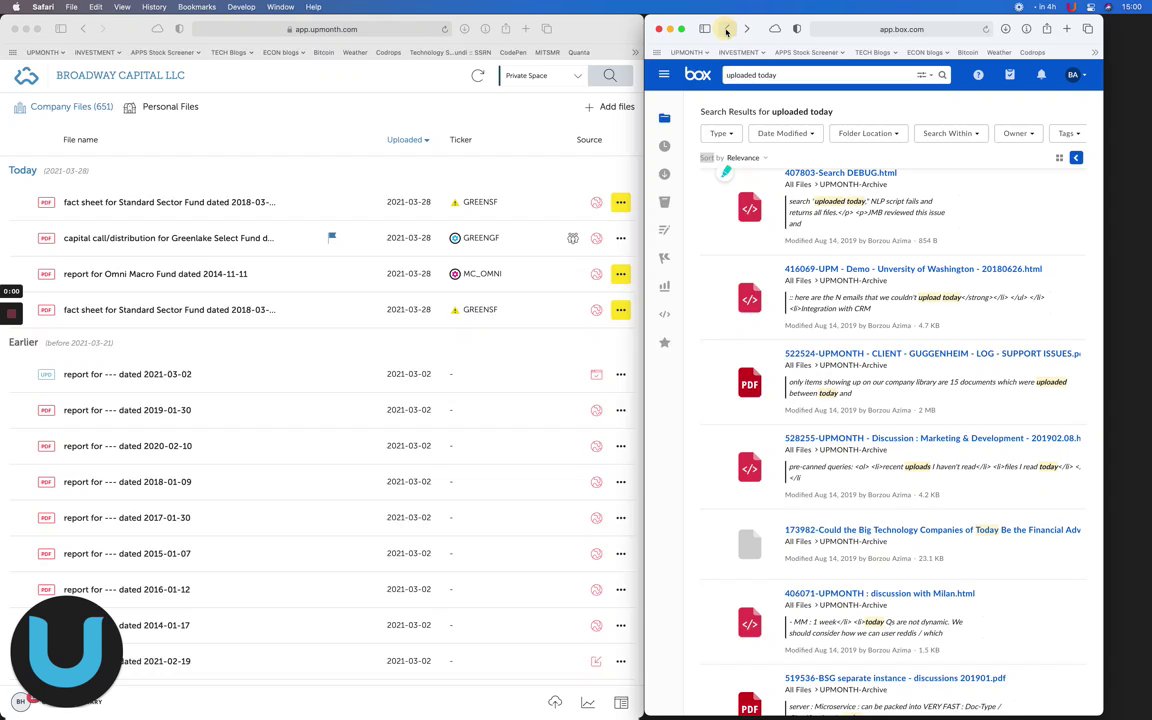The image size is (1152, 720).
Task: Open UPMONTH bookmarks folder in left Safari
Action: tap(46, 52)
